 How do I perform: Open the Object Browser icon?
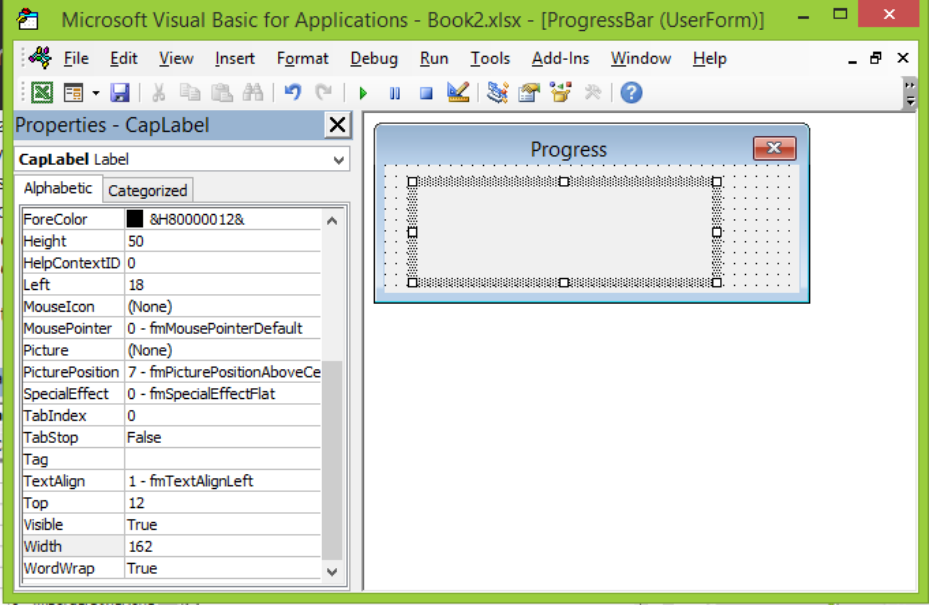tap(561, 93)
